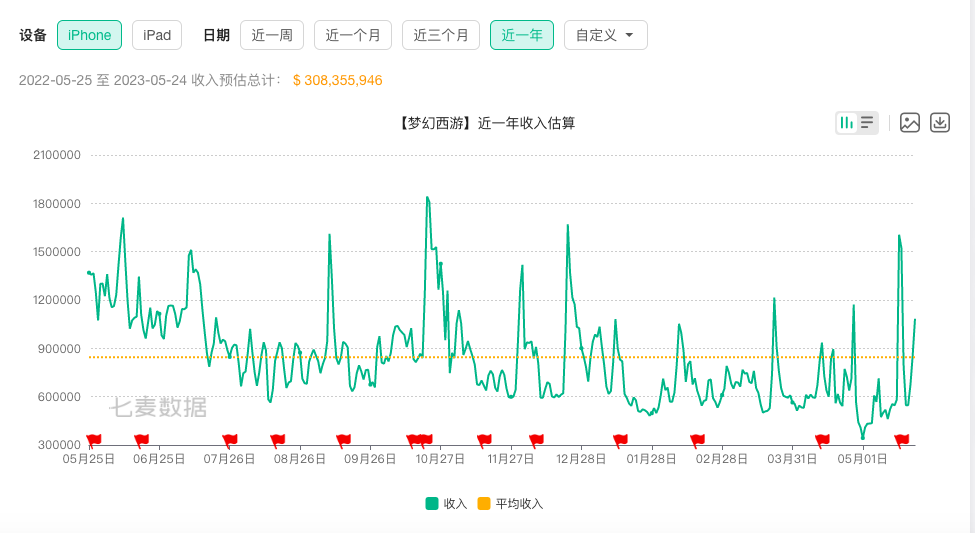Open the 自定义 date range dropdown

(605, 35)
